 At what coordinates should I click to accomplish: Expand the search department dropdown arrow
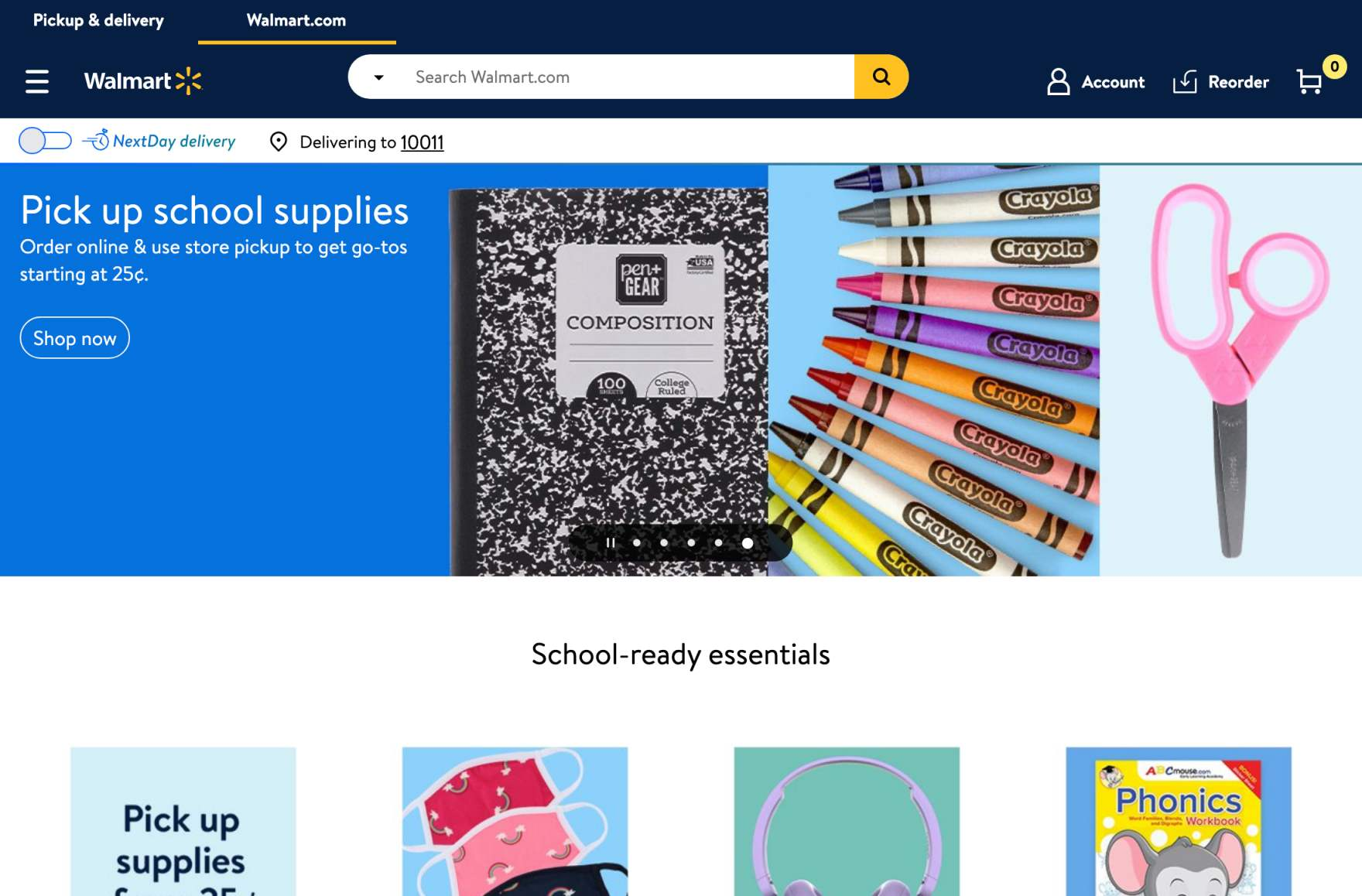(x=378, y=77)
